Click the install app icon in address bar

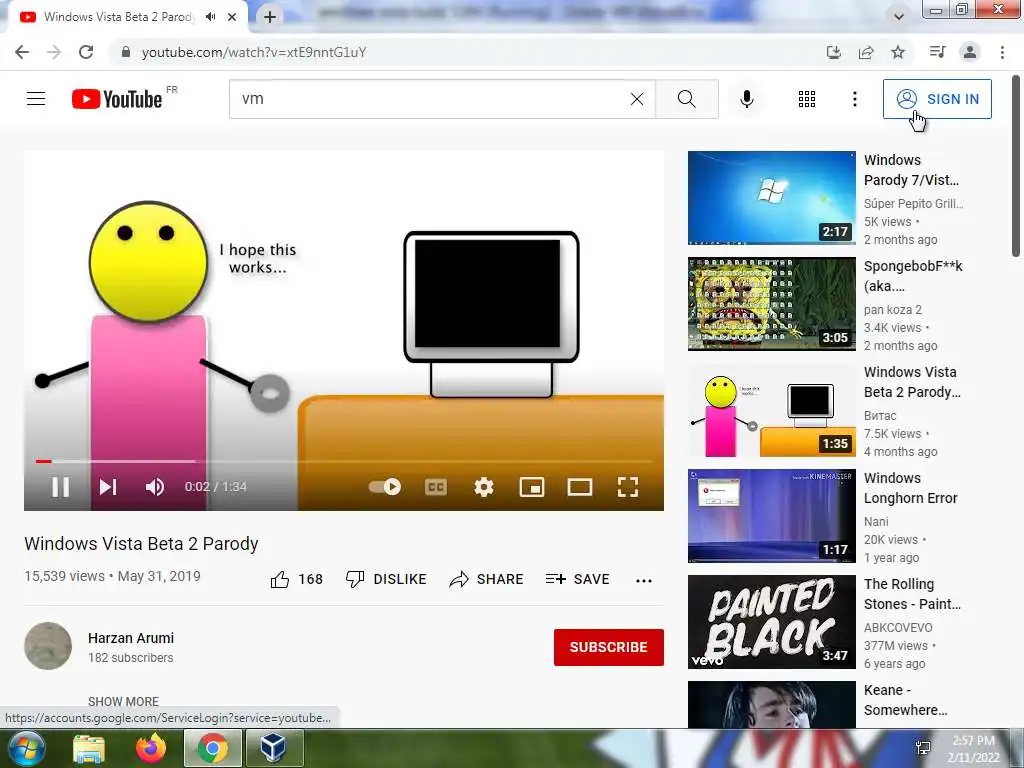(833, 52)
